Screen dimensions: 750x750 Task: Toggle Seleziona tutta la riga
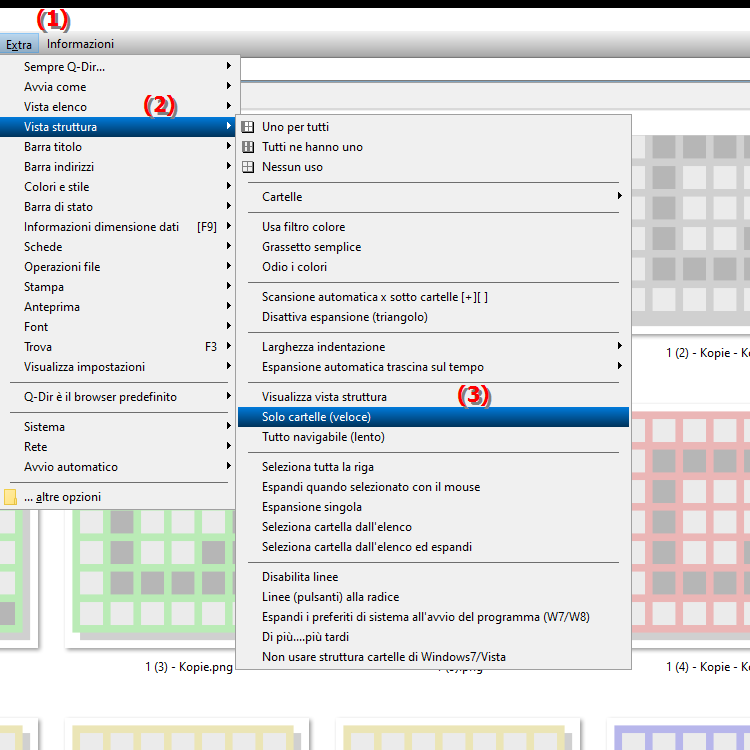pos(433,467)
